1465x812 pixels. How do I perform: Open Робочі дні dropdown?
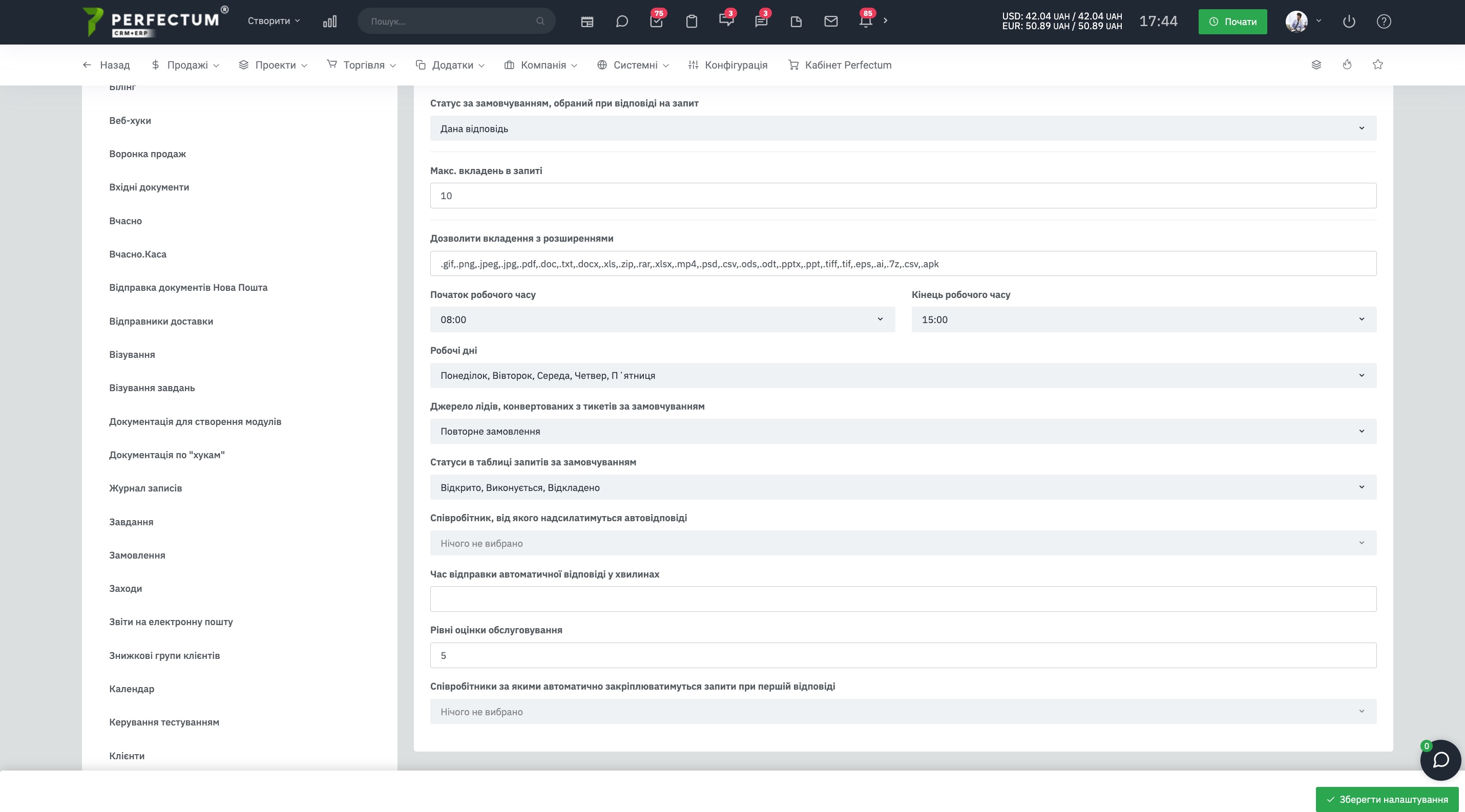click(903, 375)
